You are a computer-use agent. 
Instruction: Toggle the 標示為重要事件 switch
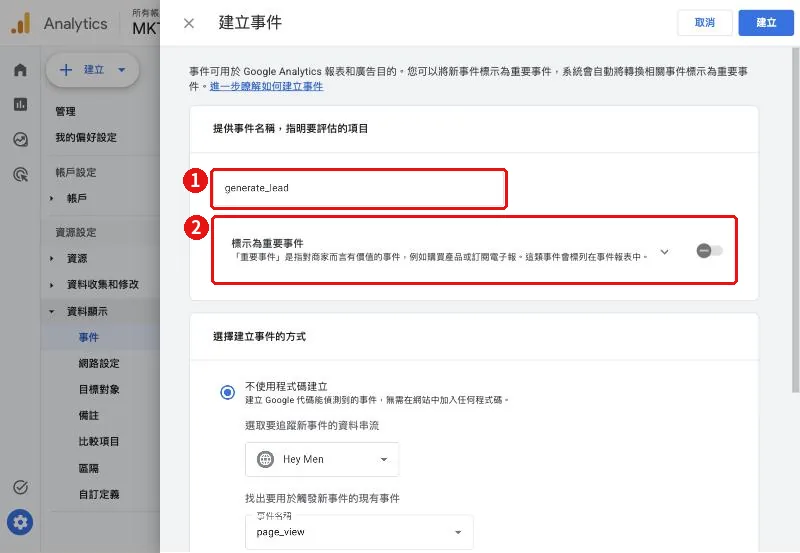(x=709, y=250)
